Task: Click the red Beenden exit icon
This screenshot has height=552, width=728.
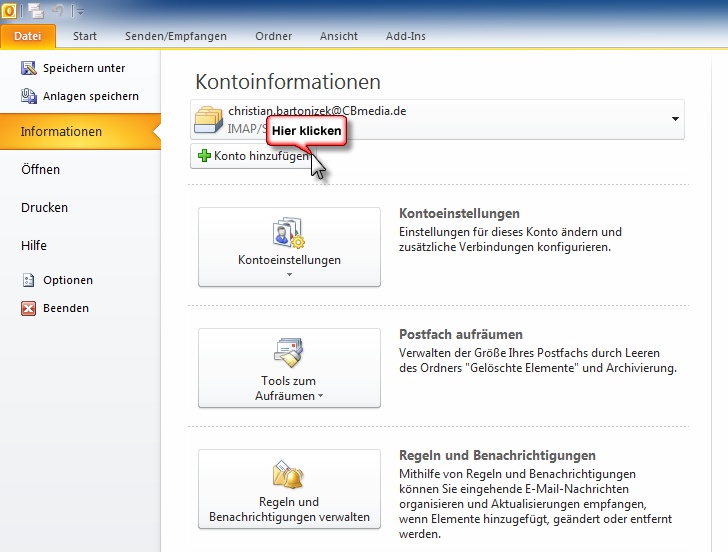Action: click(x=28, y=308)
